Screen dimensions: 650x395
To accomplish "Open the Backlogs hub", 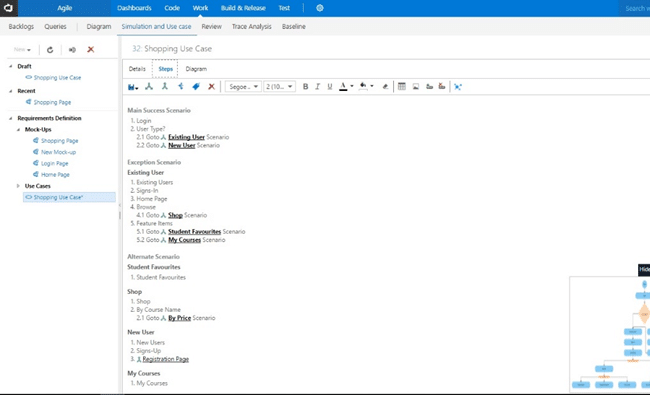I will [21, 27].
